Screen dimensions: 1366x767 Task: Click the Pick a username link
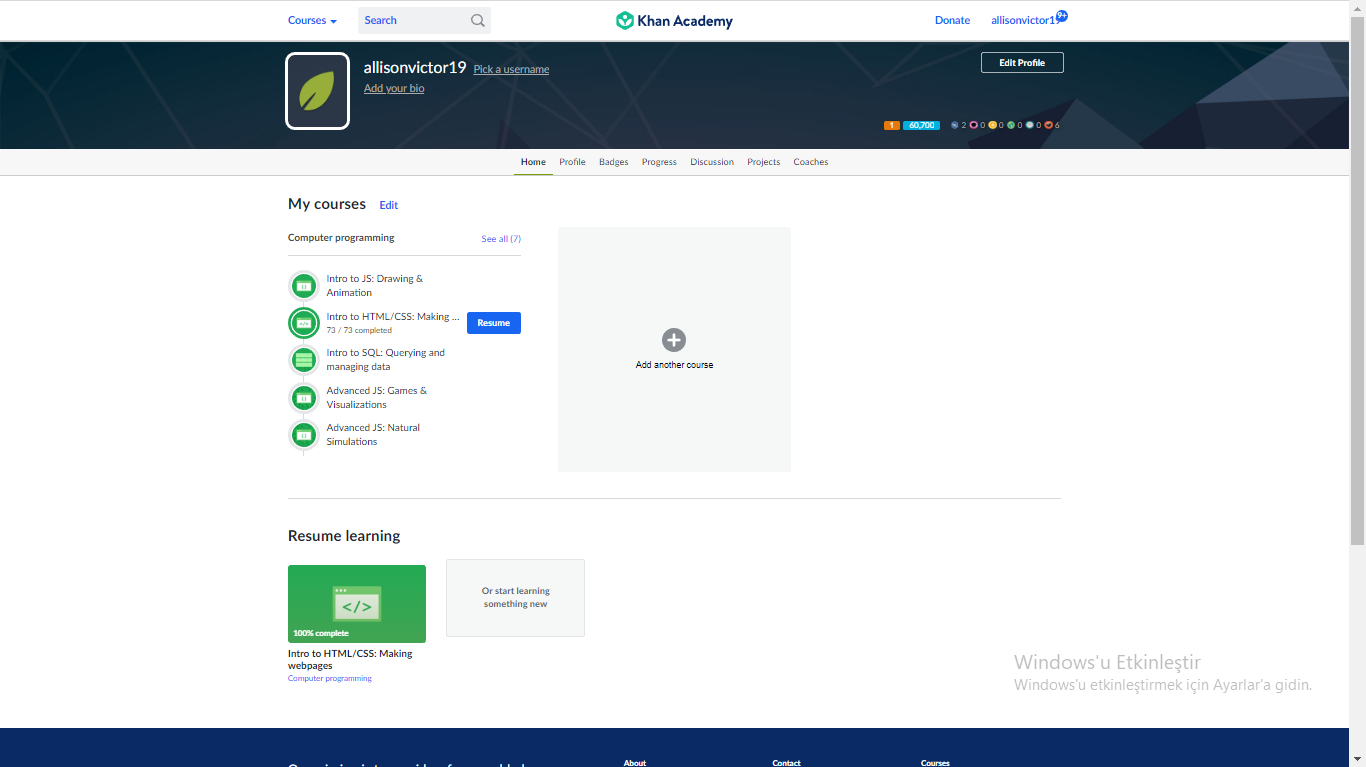pyautogui.click(x=511, y=69)
